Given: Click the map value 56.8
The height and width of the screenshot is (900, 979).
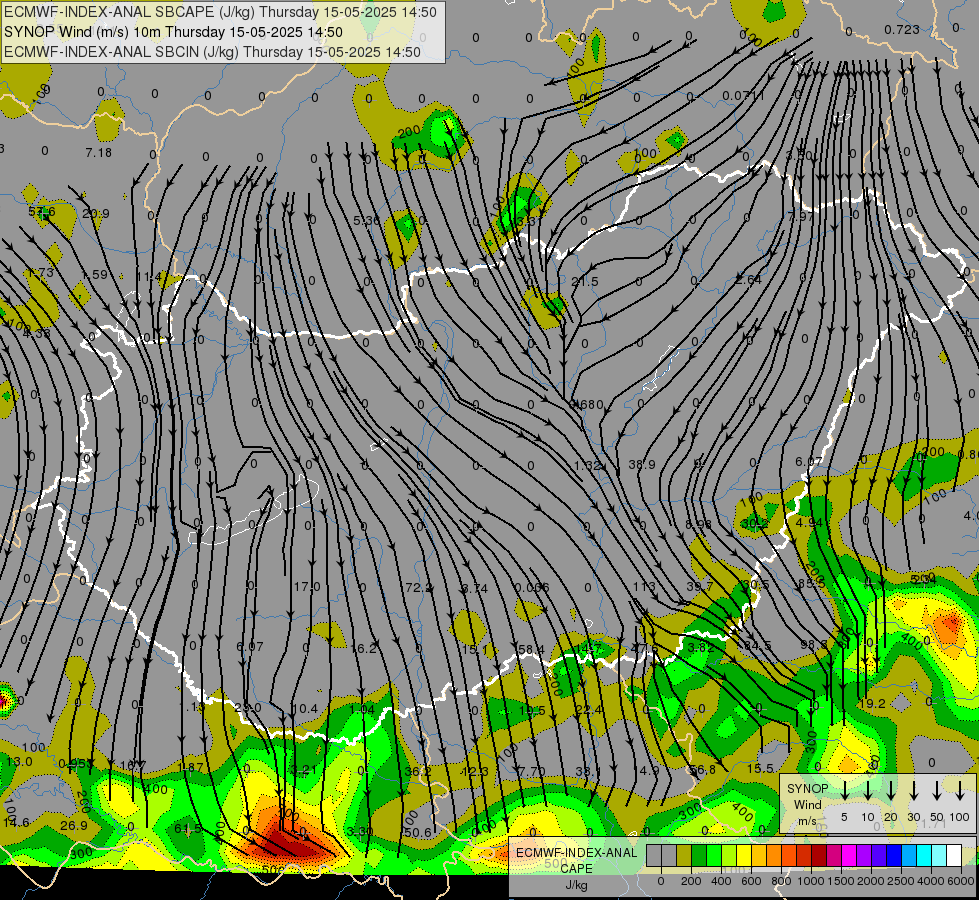Looking at the screenshot, I should pos(702,770).
